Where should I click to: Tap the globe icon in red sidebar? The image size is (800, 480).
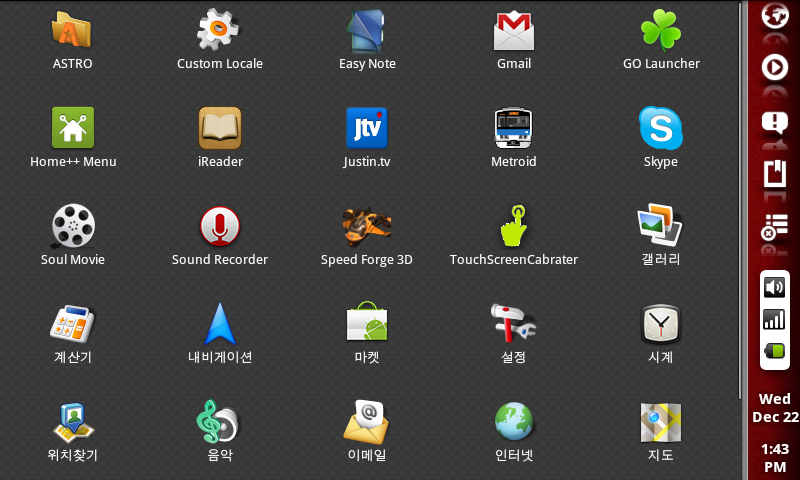pyautogui.click(x=775, y=14)
